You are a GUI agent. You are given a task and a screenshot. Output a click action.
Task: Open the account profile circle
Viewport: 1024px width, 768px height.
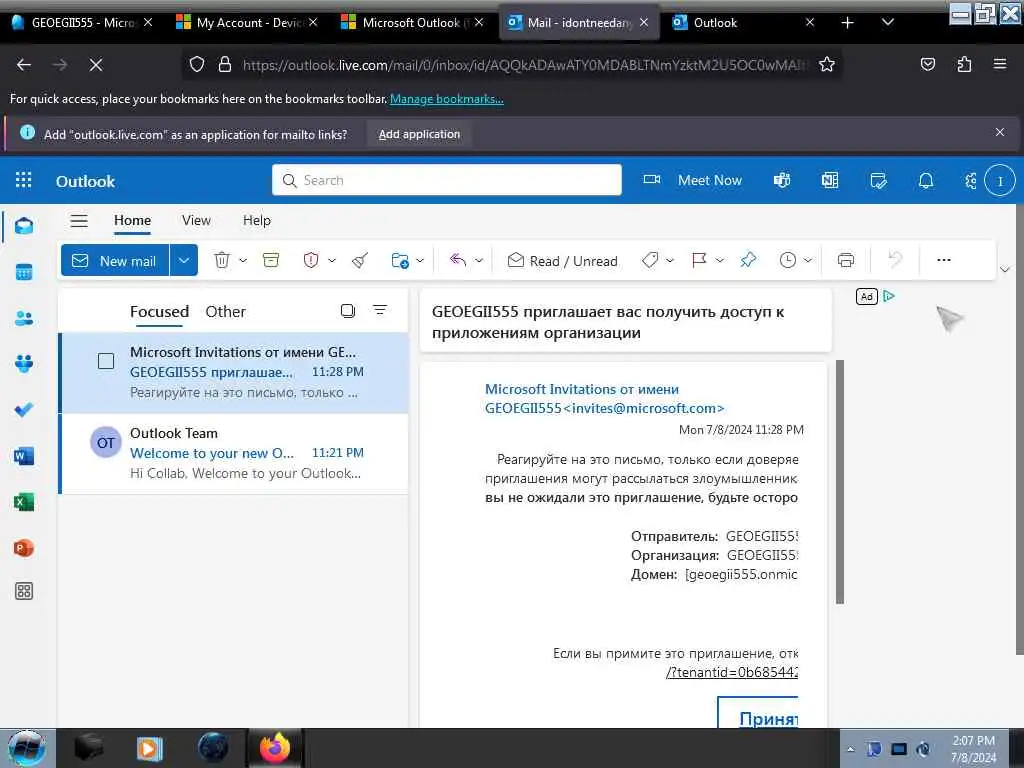click(x=1000, y=181)
